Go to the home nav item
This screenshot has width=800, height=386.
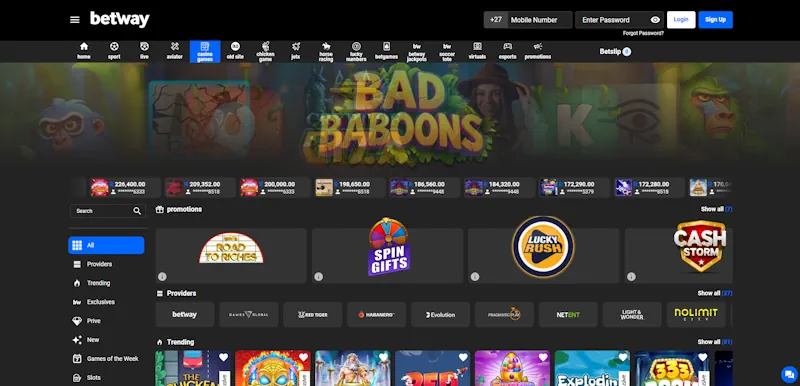pos(84,51)
